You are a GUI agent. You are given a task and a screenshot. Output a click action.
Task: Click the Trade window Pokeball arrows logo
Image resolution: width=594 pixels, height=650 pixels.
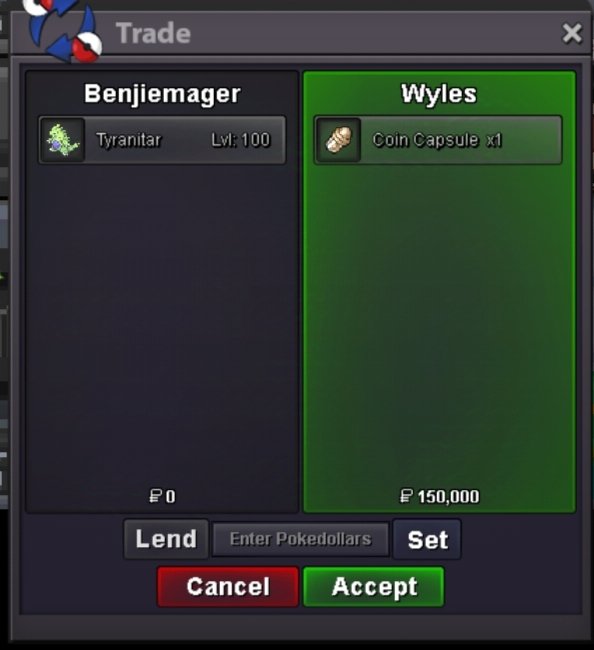pyautogui.click(x=63, y=30)
